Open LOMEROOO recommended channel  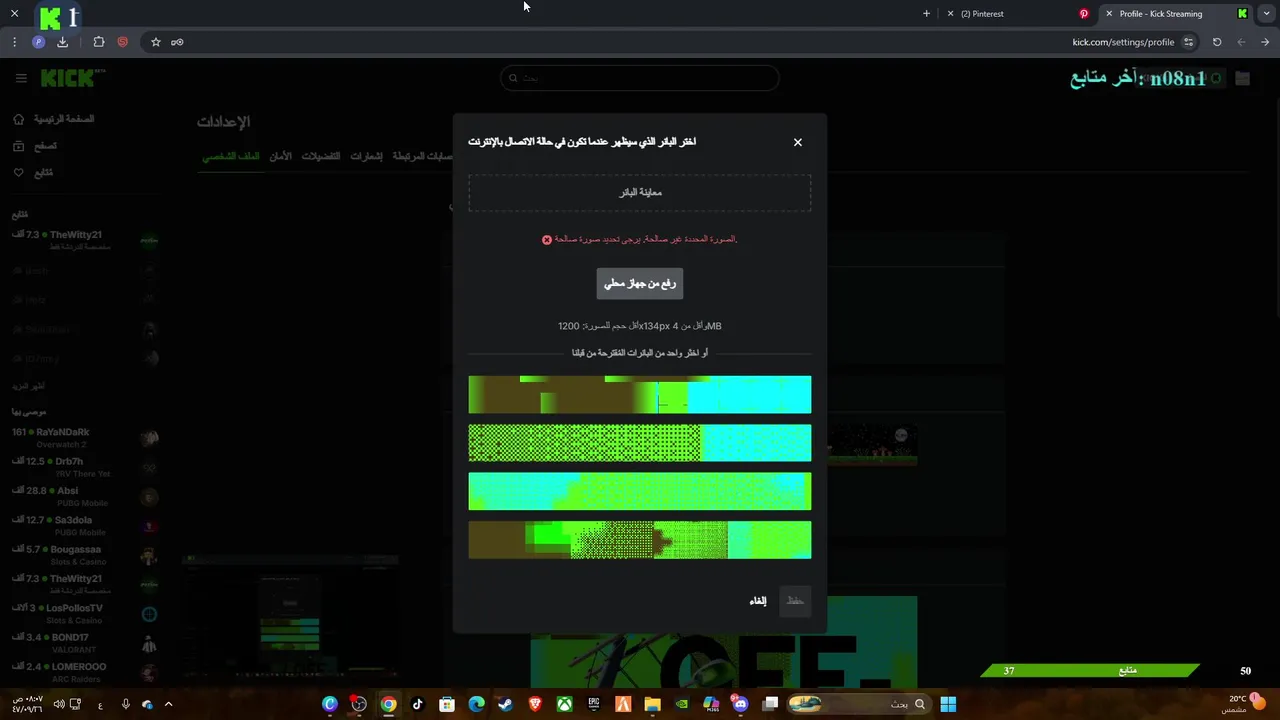85,672
